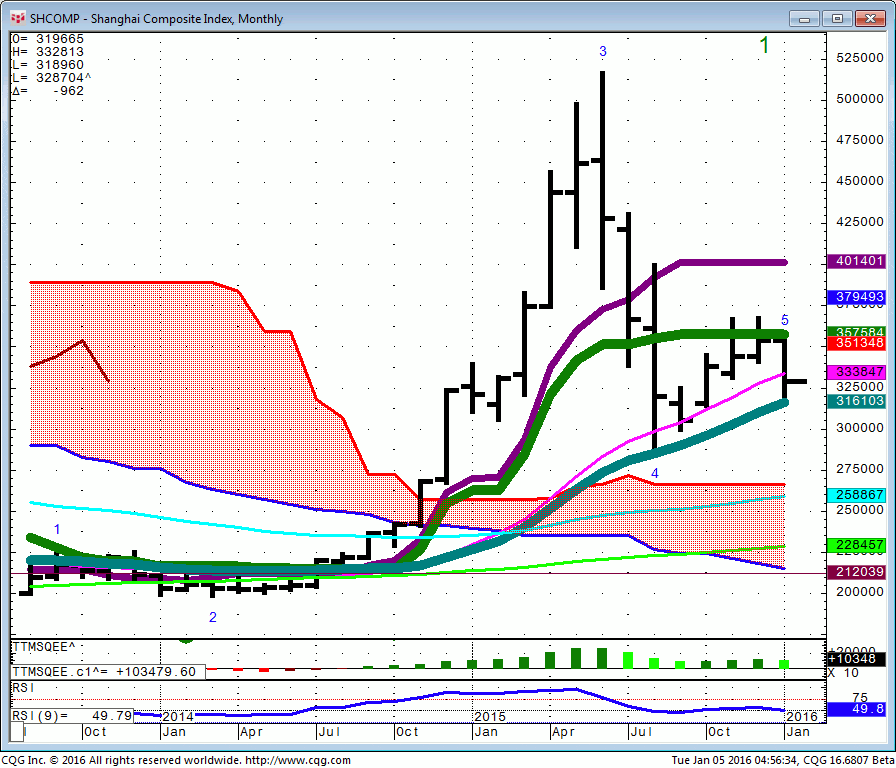Screen dimensions: 896x768
Task: Click the green 1 indicator at top right
Action: (x=764, y=46)
